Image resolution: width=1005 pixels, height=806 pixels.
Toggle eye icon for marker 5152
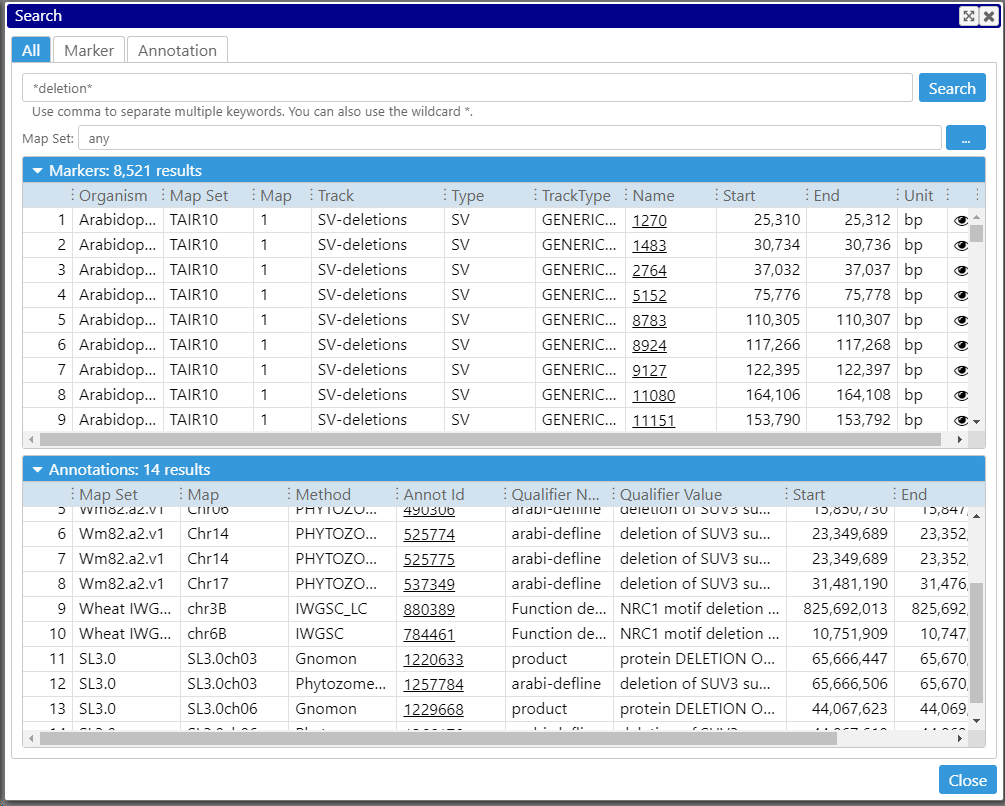(x=961, y=295)
